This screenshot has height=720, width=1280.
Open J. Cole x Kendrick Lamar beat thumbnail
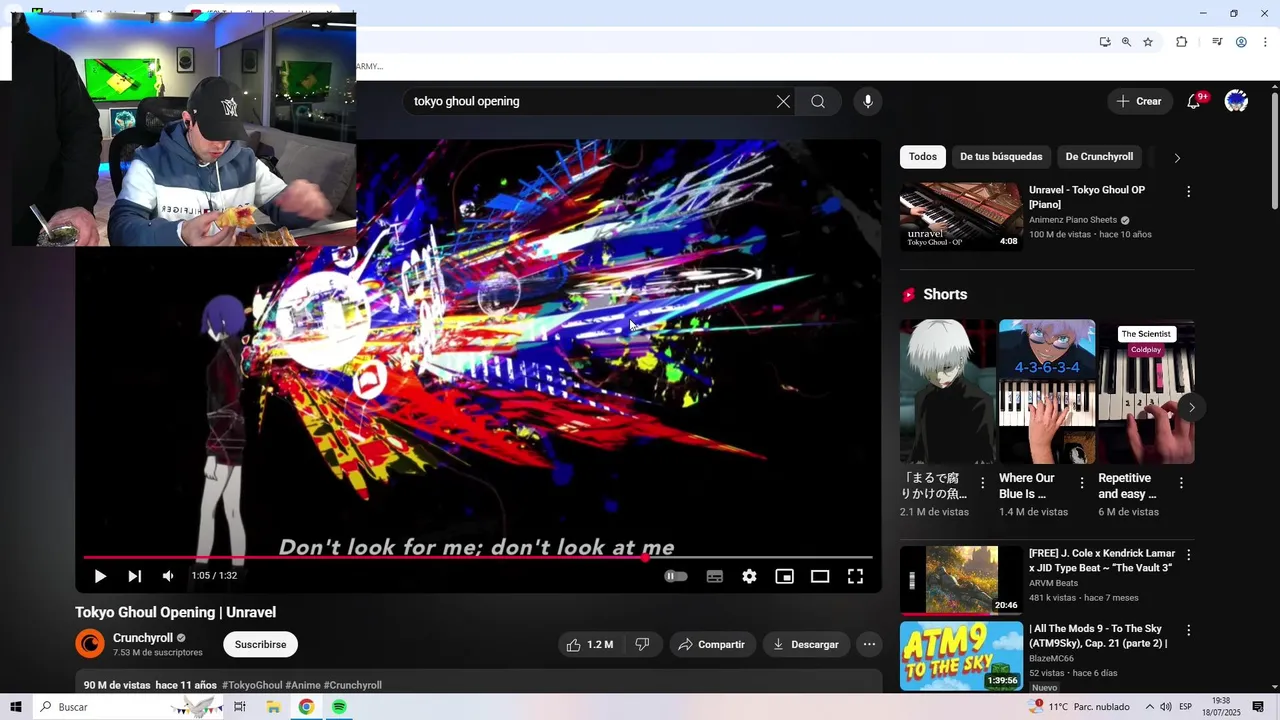pos(961,580)
